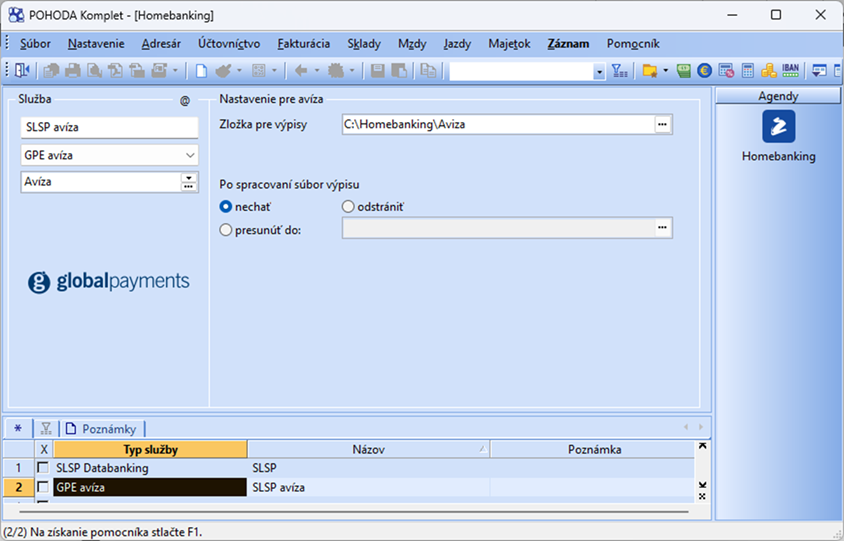Image resolution: width=844 pixels, height=541 pixels.
Task: Jump to the first record arrow
Action: [x=702, y=446]
